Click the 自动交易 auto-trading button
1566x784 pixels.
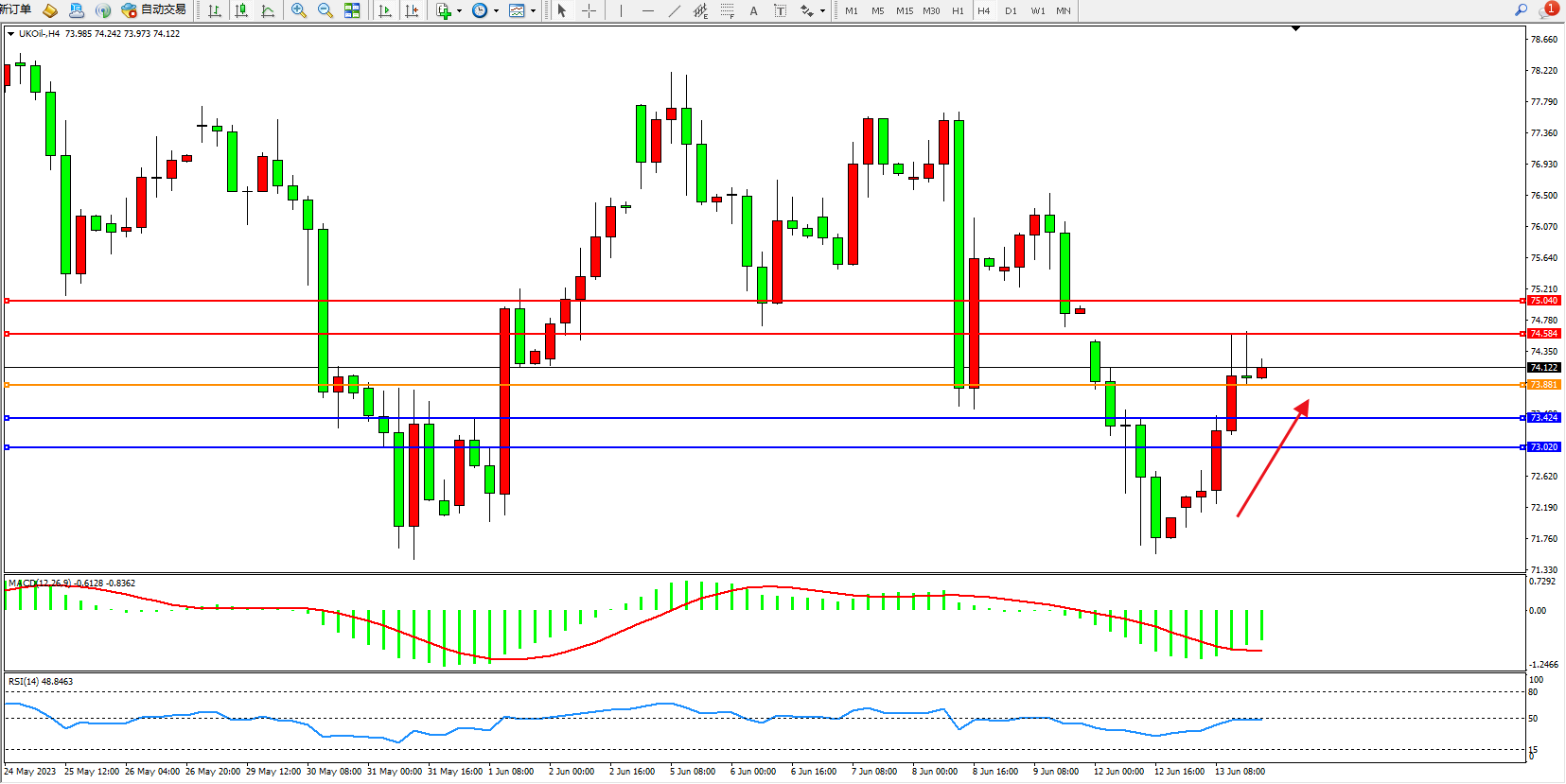click(x=154, y=10)
